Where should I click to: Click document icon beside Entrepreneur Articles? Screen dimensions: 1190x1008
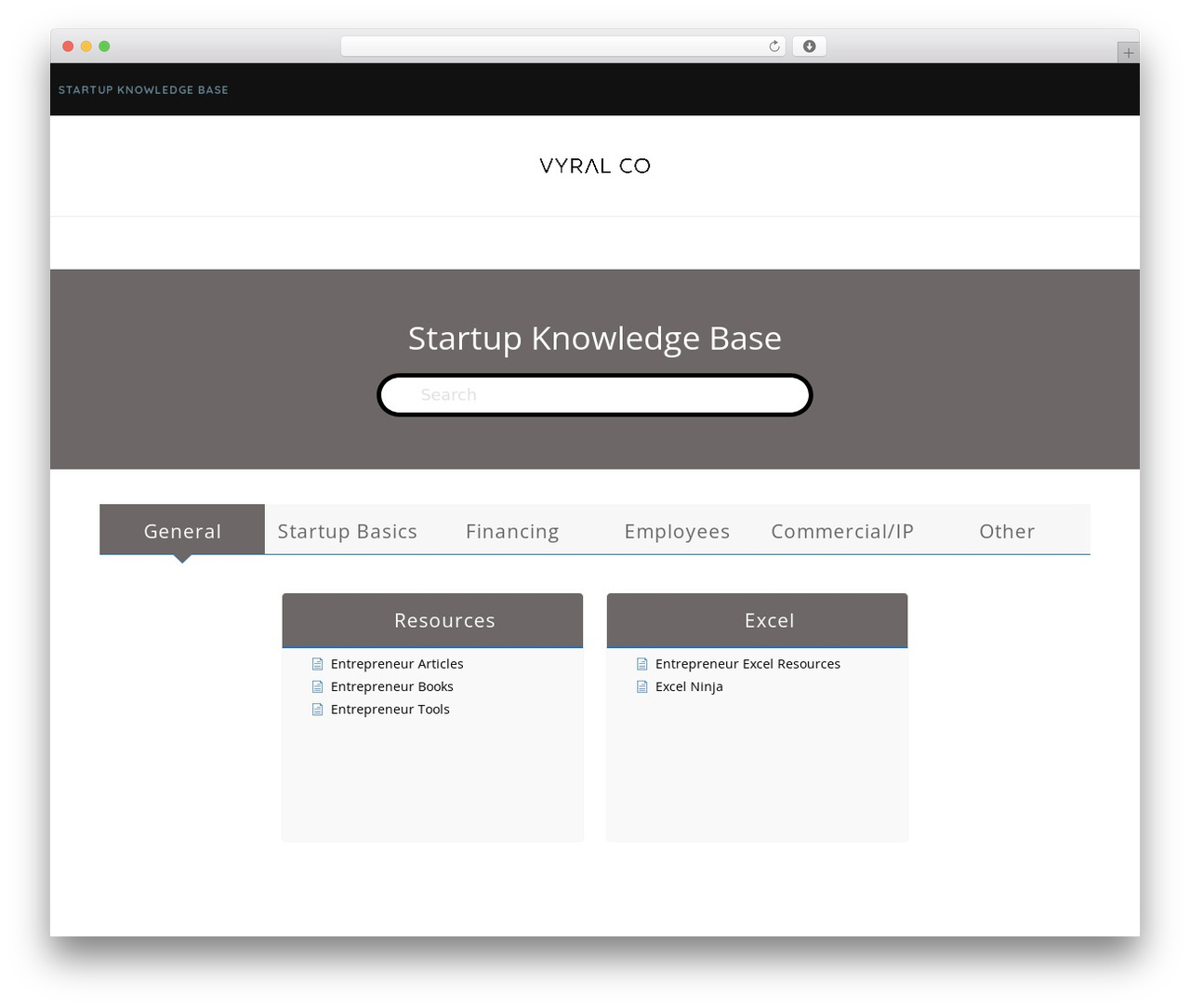coord(317,664)
